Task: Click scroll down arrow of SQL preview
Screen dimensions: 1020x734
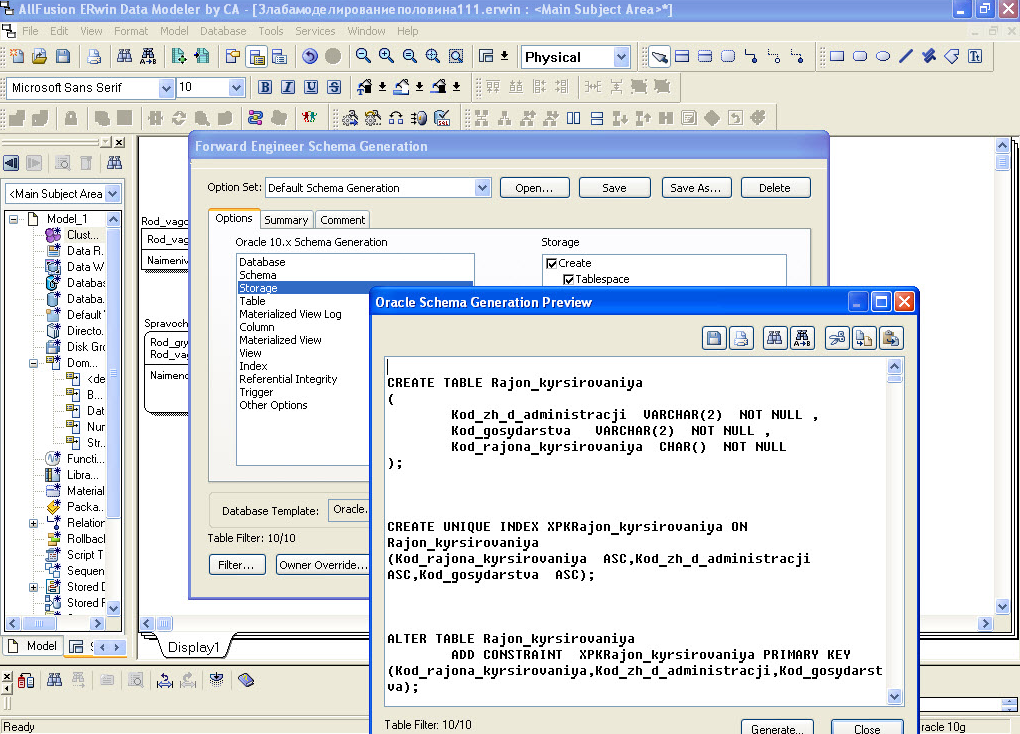Action: 894,696
